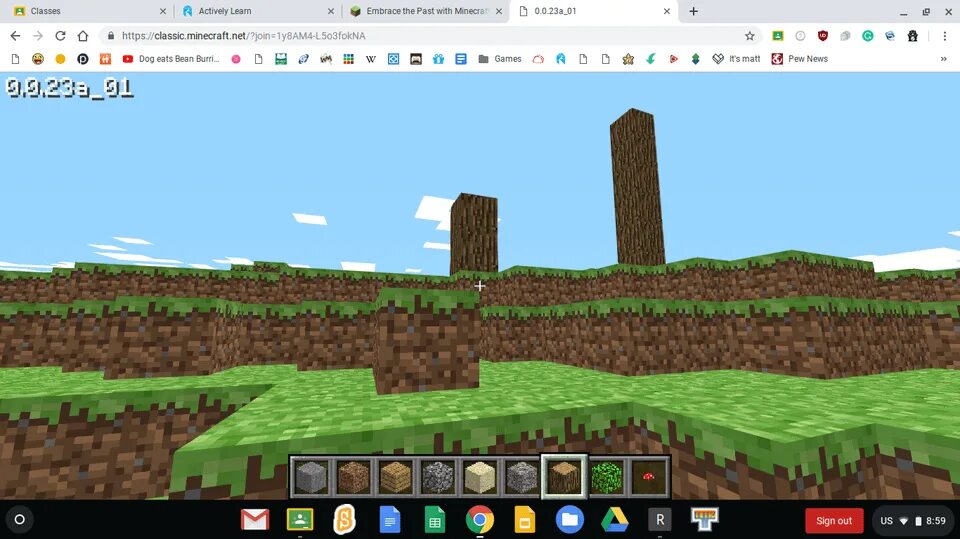Viewport: 960px width, 539px height.
Task: Click the Google Classroom extension icon
Action: click(778, 36)
